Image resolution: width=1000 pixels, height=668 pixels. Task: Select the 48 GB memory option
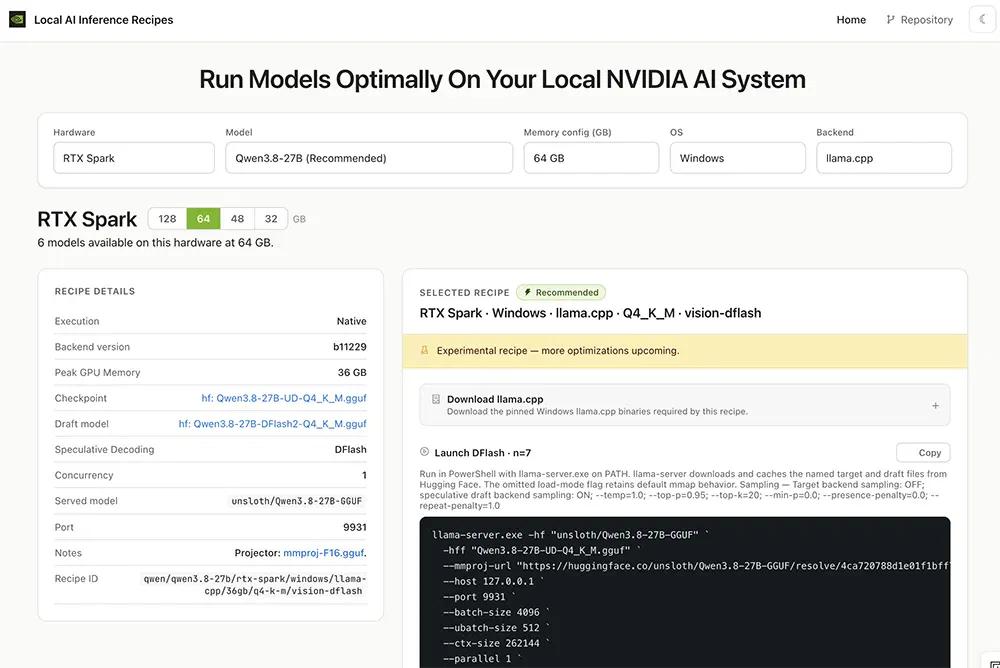[237, 219]
